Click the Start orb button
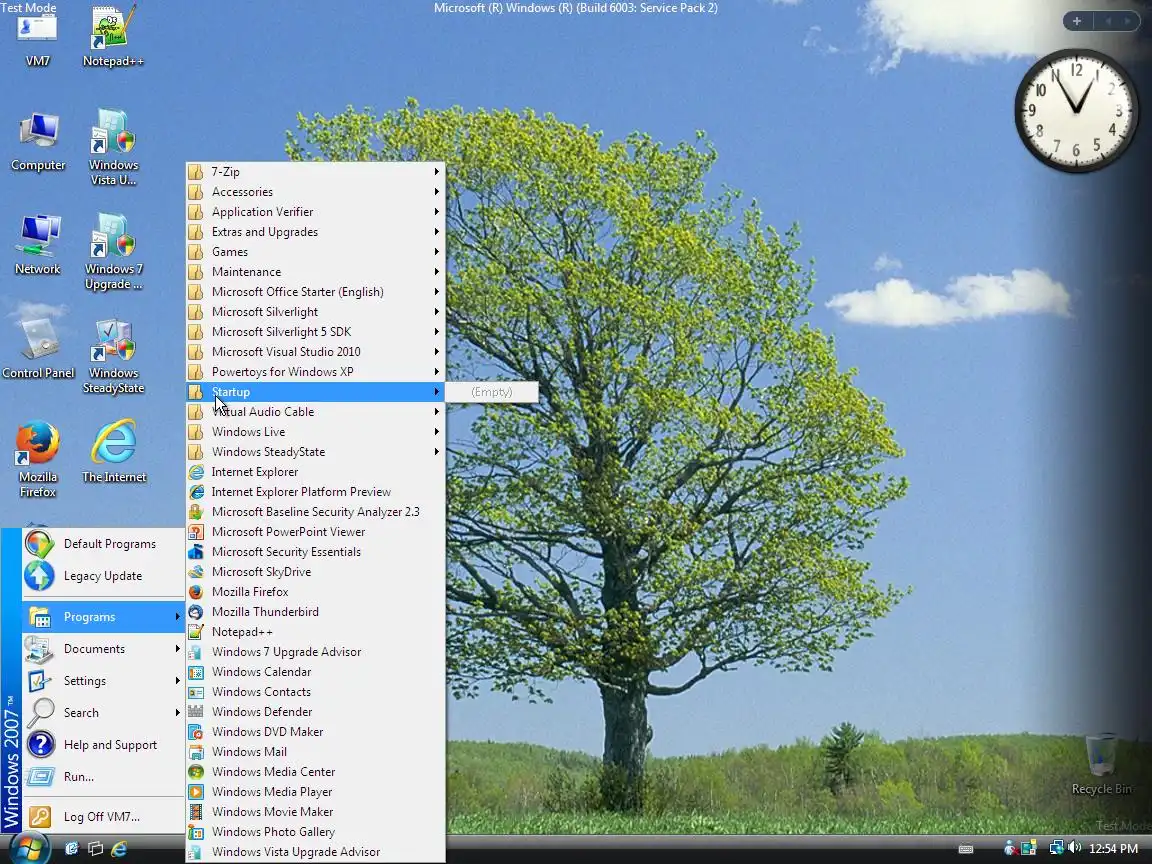 click(x=29, y=848)
